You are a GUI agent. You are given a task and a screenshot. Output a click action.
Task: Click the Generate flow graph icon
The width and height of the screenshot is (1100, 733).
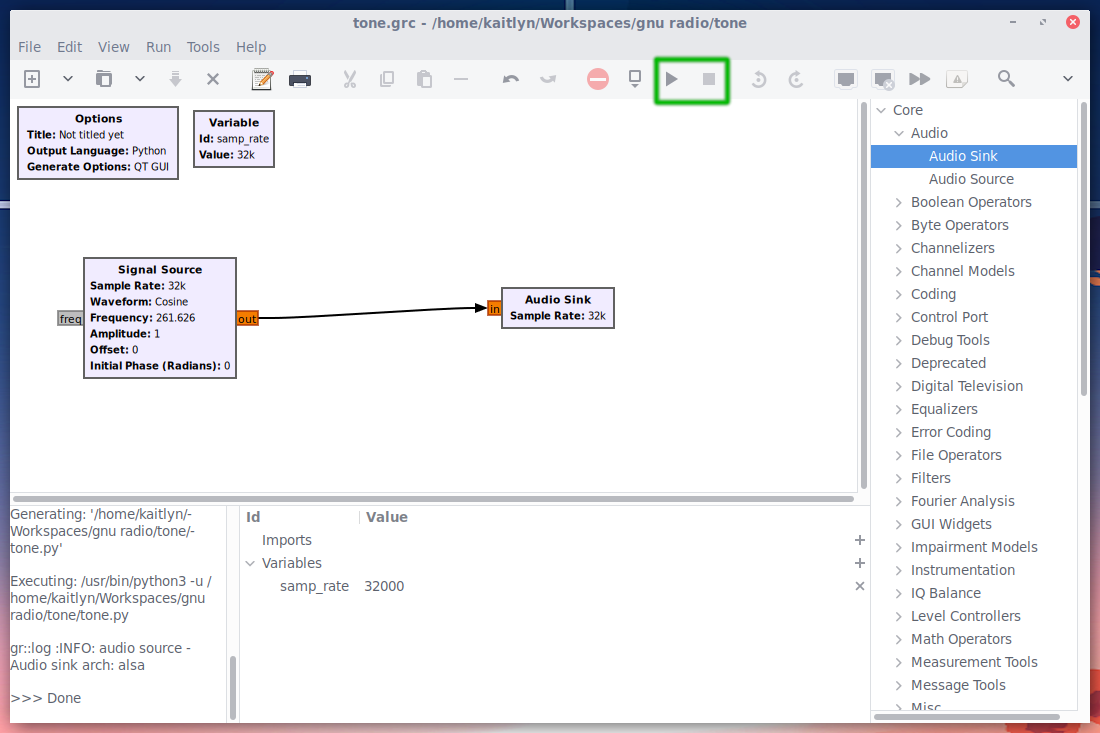(x=635, y=79)
